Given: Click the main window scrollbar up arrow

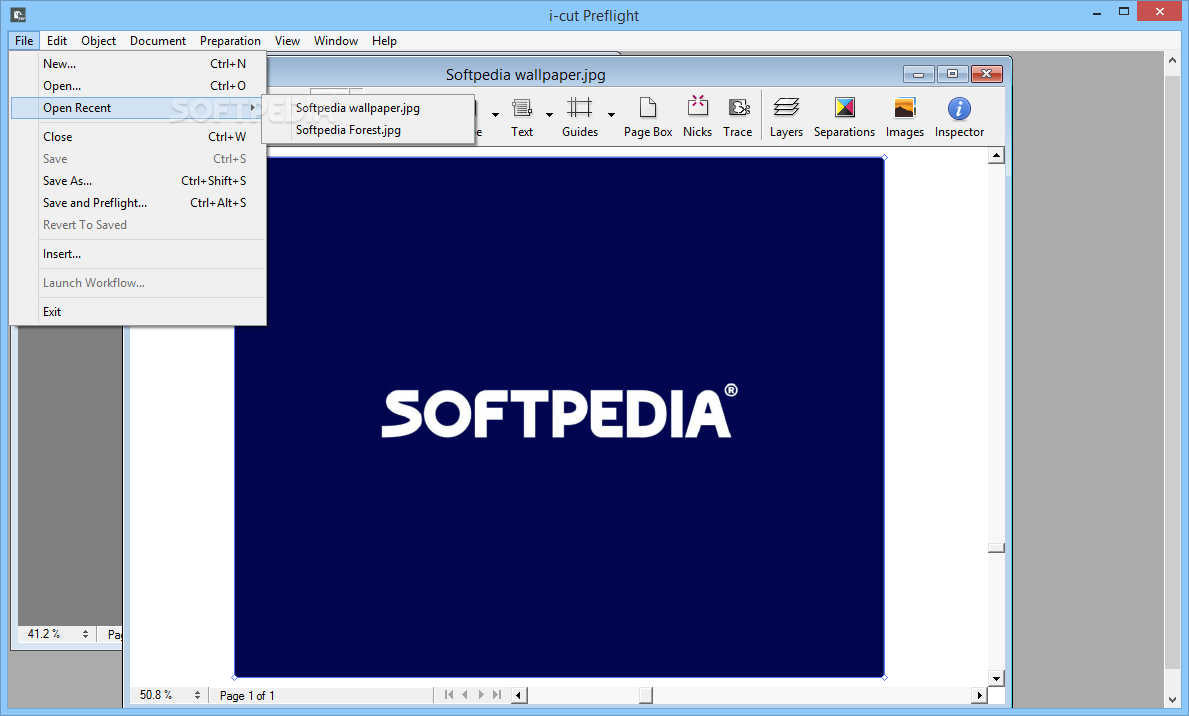Looking at the screenshot, I should point(1172,61).
